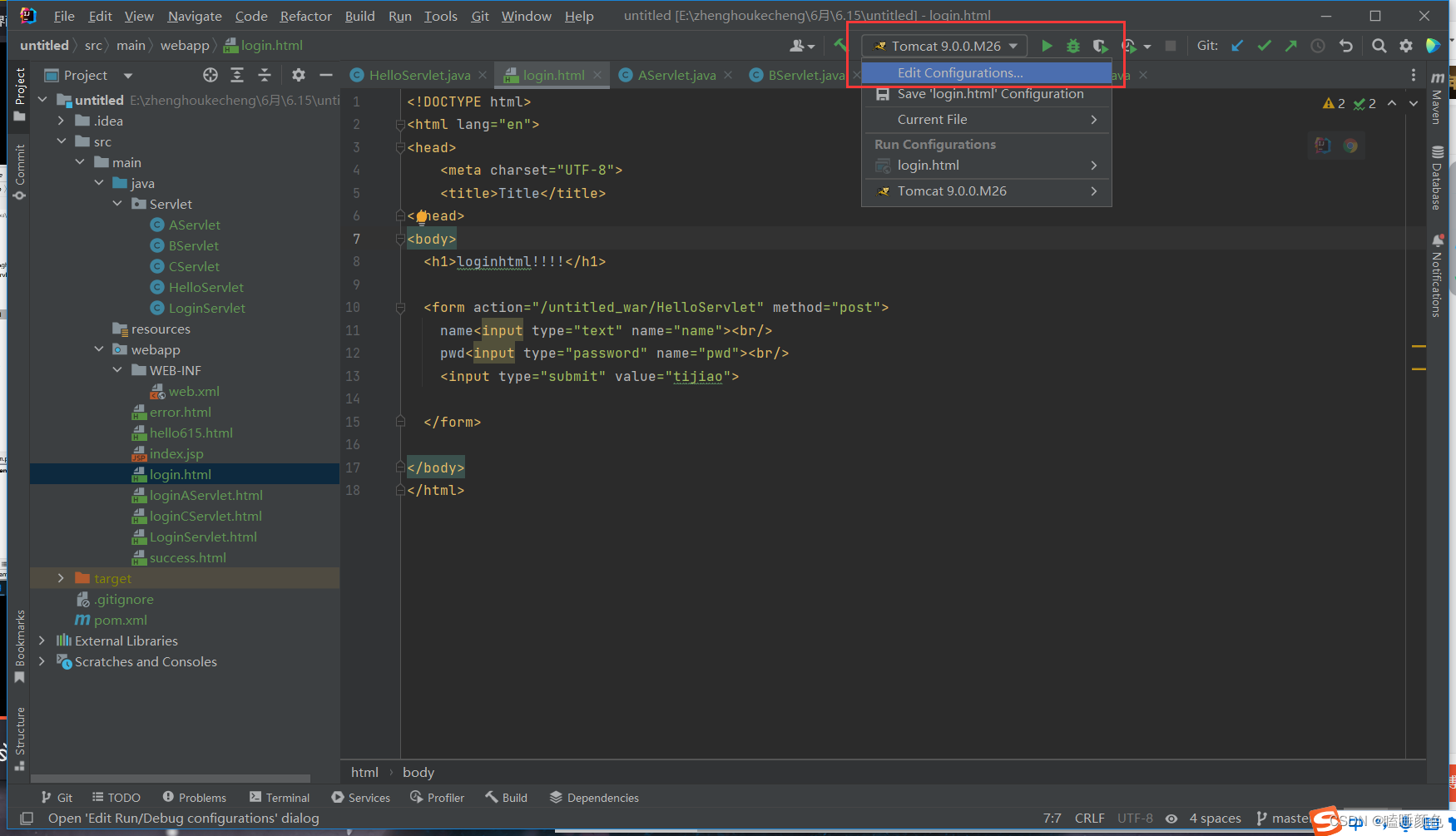Select the body breadcrumb below the editor
Viewport: 1456px width, 836px height.
[418, 772]
